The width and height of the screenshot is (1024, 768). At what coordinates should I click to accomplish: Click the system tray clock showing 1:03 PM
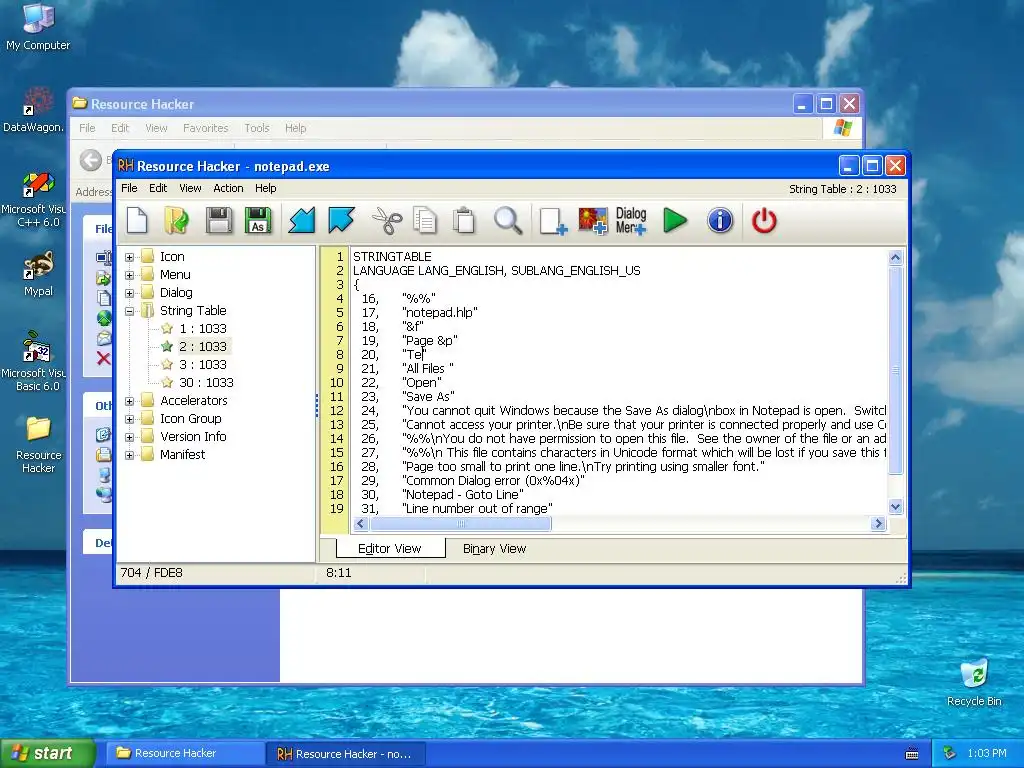point(987,753)
